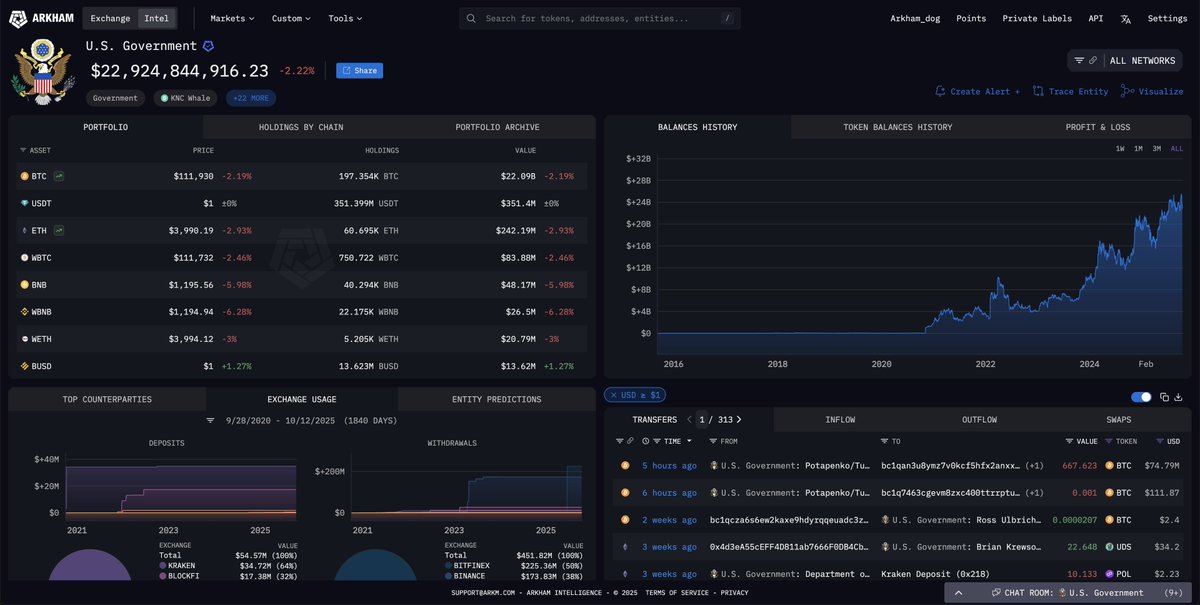Expand the chat room panel chevron
Viewport: 1200px width, 605px height.
[x=958, y=593]
